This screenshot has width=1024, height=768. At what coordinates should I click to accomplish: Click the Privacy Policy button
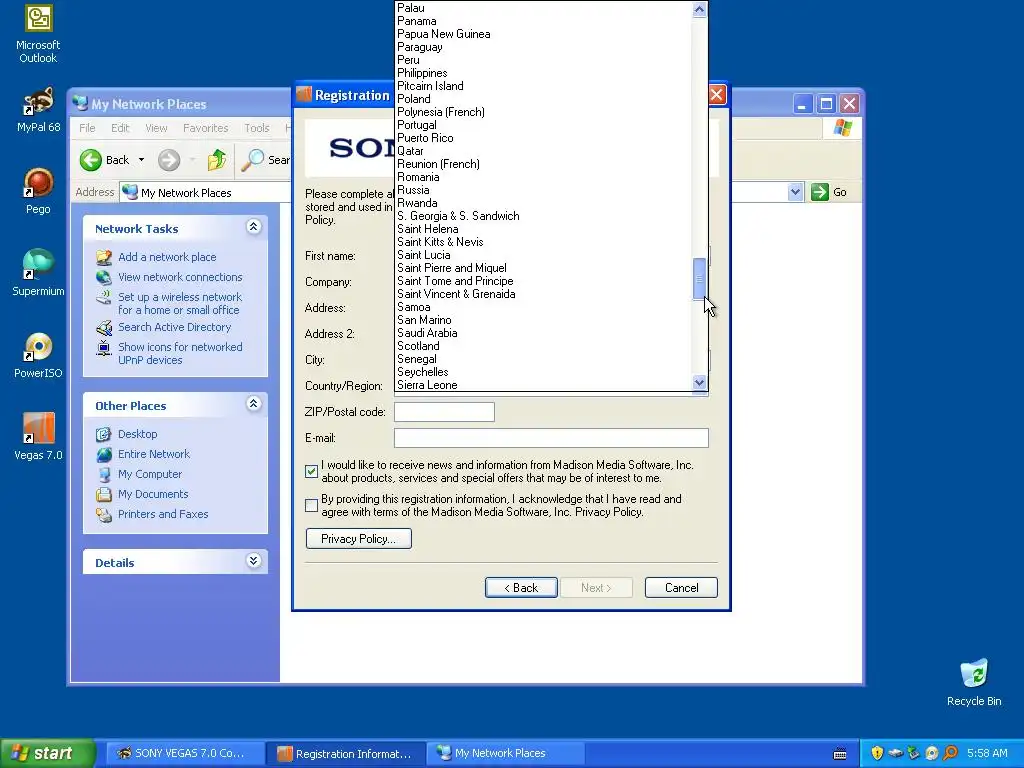[x=359, y=539]
